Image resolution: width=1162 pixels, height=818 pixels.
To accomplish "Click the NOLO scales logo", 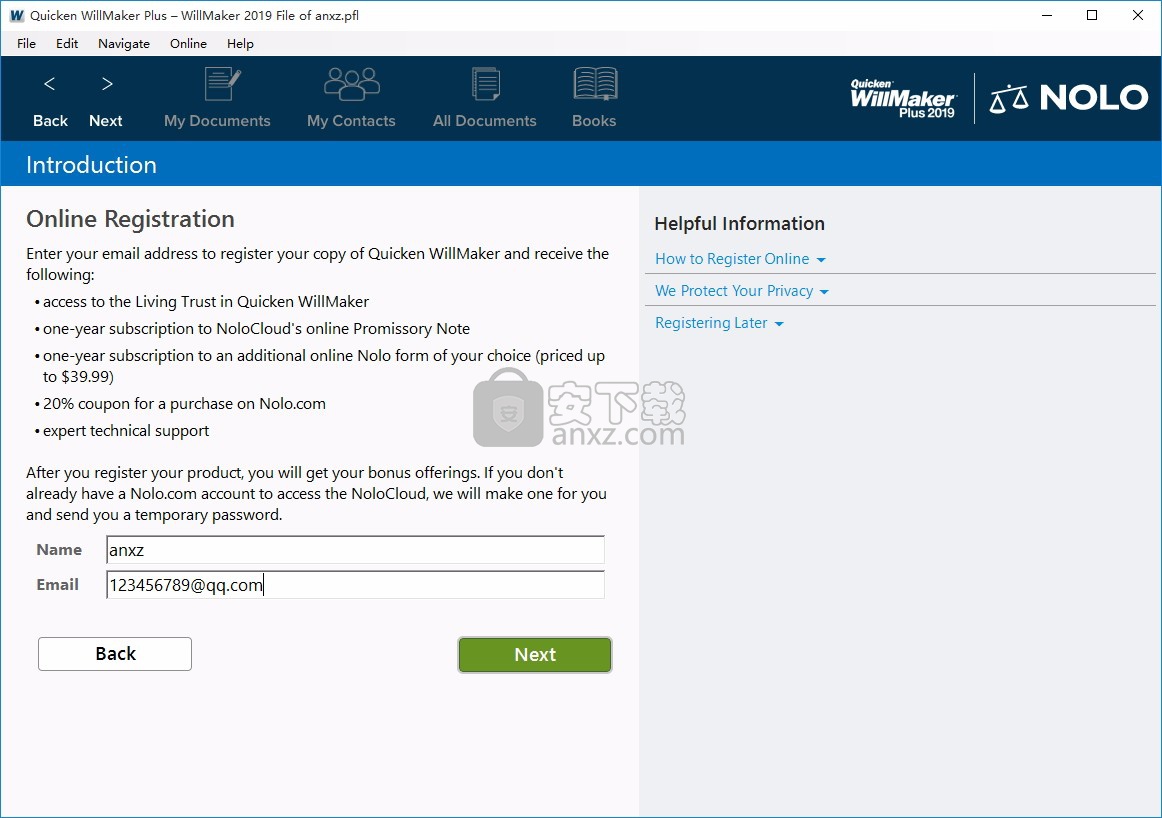I will coord(1069,98).
